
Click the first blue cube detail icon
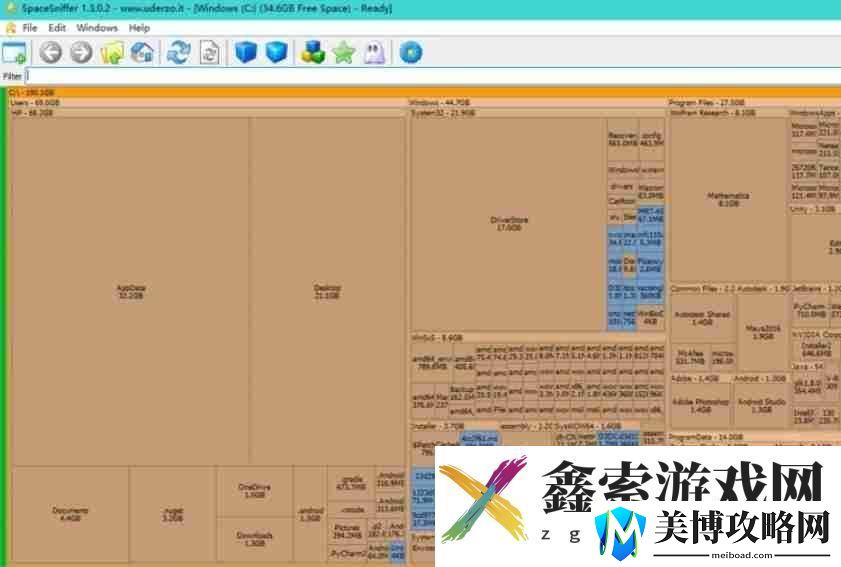point(246,53)
